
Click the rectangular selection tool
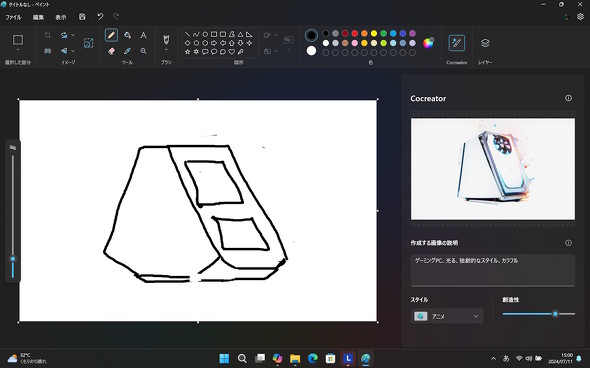pyautogui.click(x=18, y=40)
